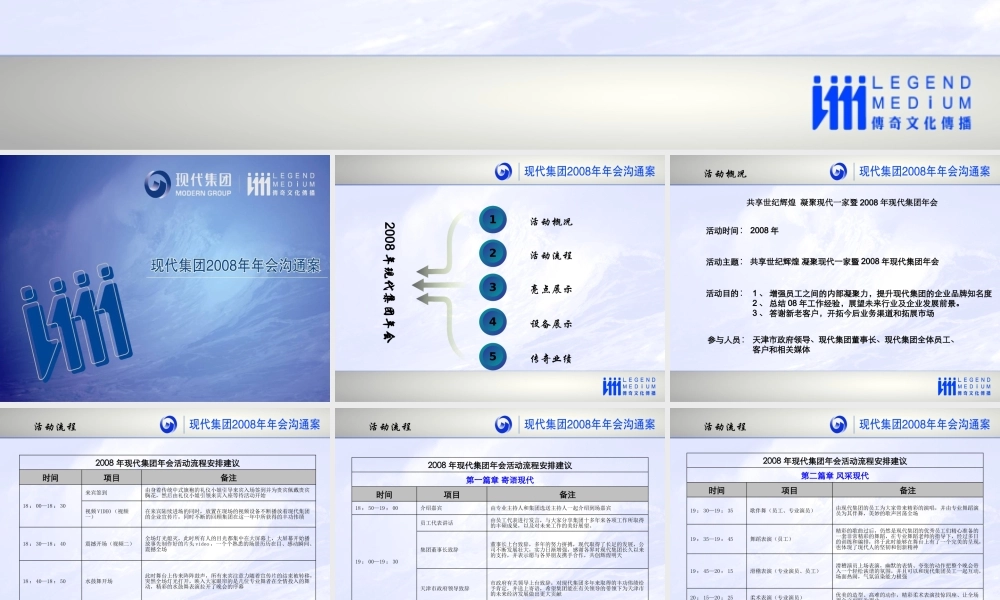
Task: Click footer Legend Medium logo on 活动概况 slide
Action: [x=964, y=386]
